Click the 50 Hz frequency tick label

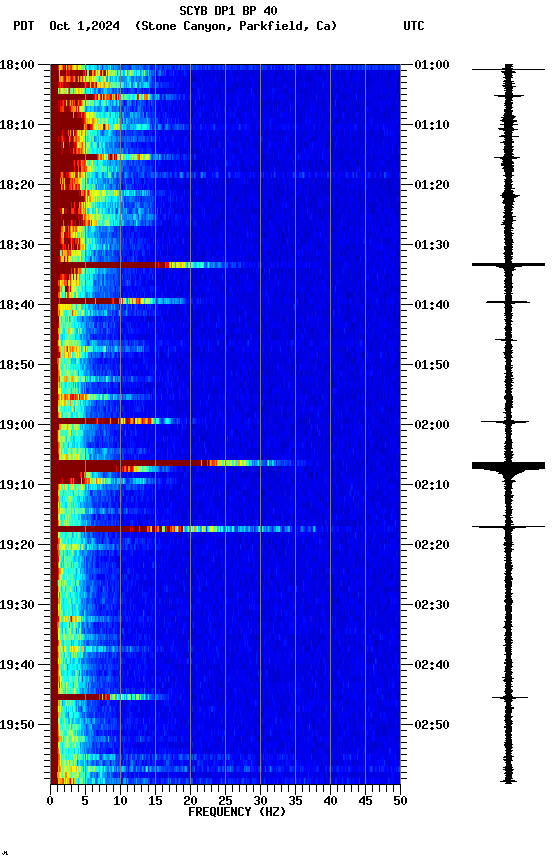(x=401, y=801)
